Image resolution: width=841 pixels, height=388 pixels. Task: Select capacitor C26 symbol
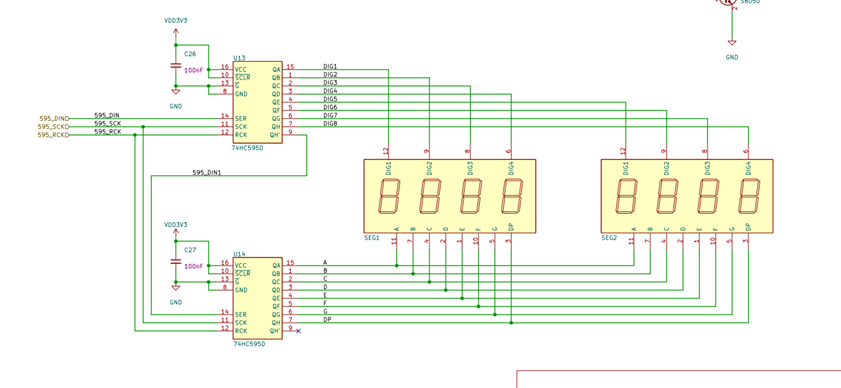pyautogui.click(x=175, y=65)
